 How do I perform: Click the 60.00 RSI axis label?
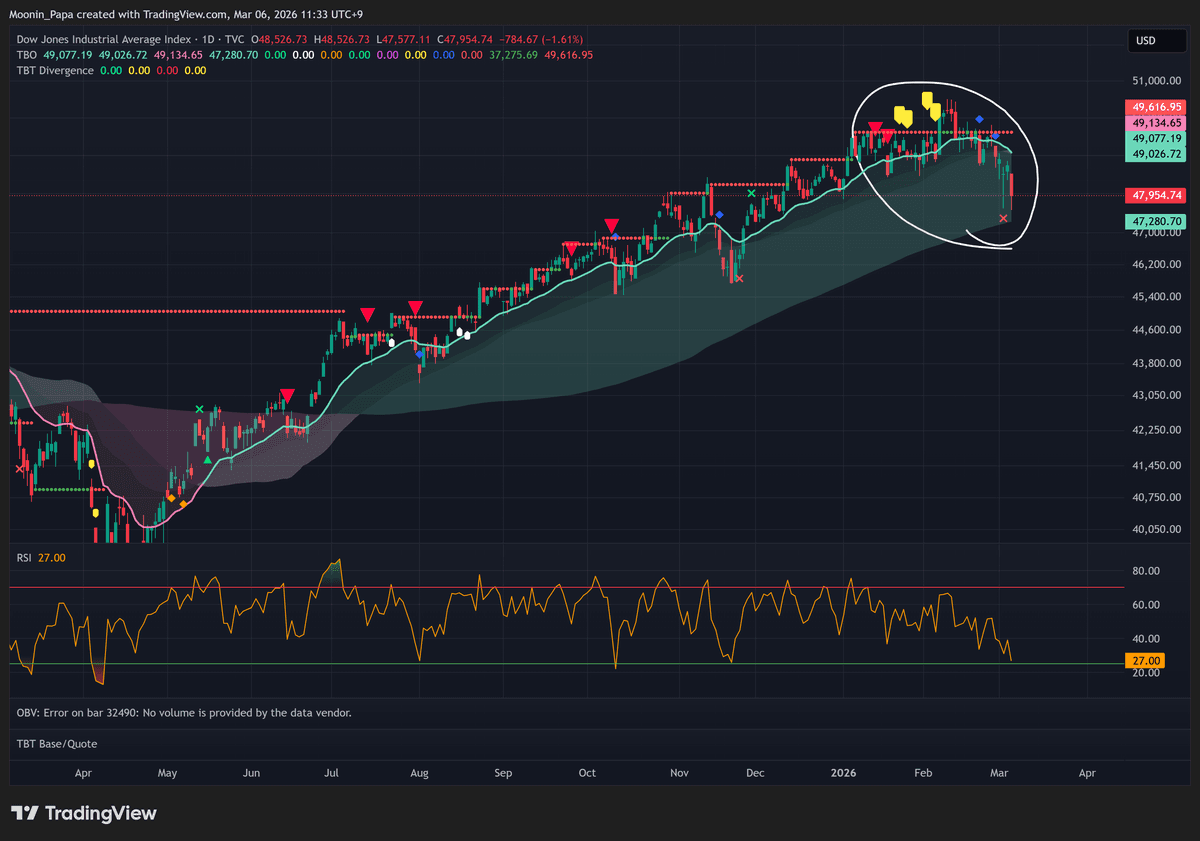click(1146, 605)
